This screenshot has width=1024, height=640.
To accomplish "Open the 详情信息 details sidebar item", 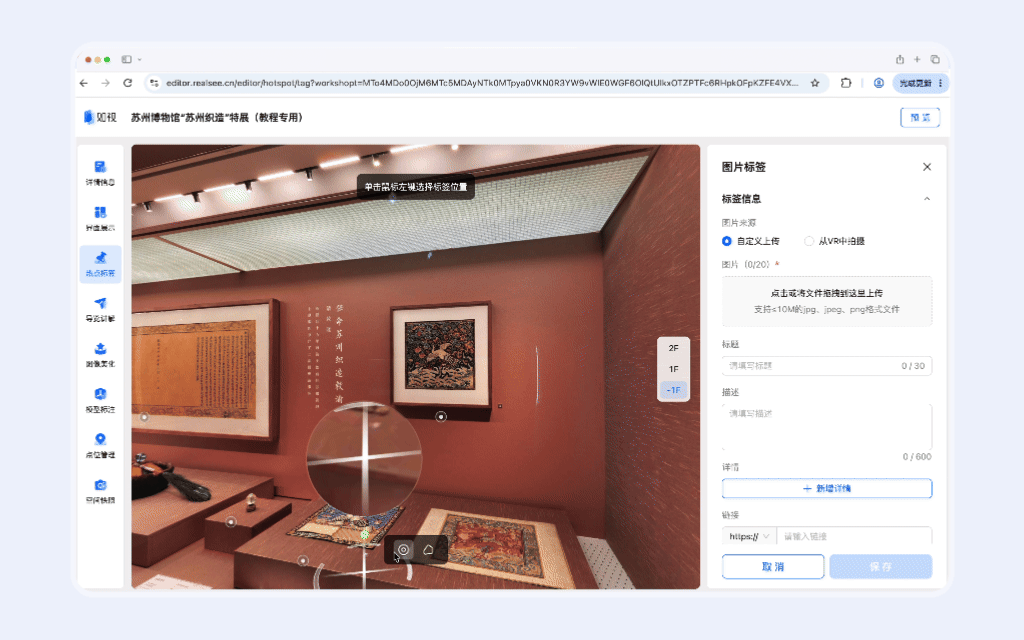I will click(100, 173).
